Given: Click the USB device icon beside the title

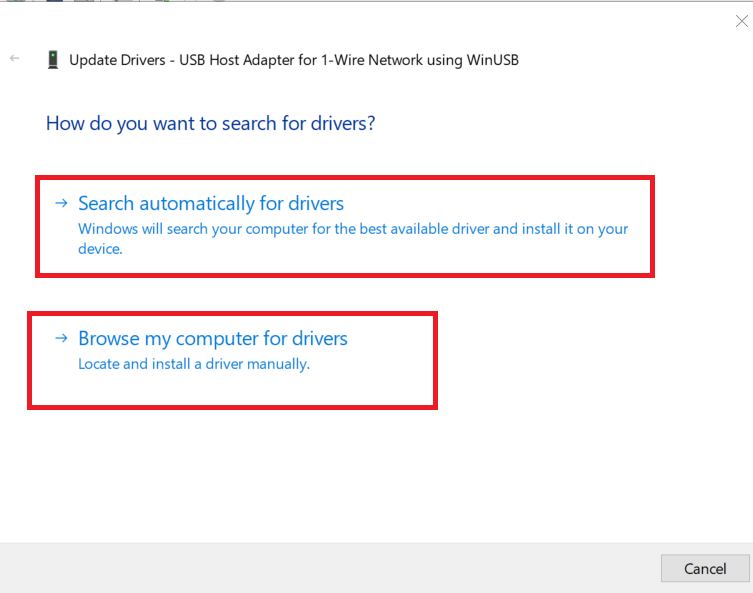Looking at the screenshot, I should pyautogui.click(x=52, y=60).
